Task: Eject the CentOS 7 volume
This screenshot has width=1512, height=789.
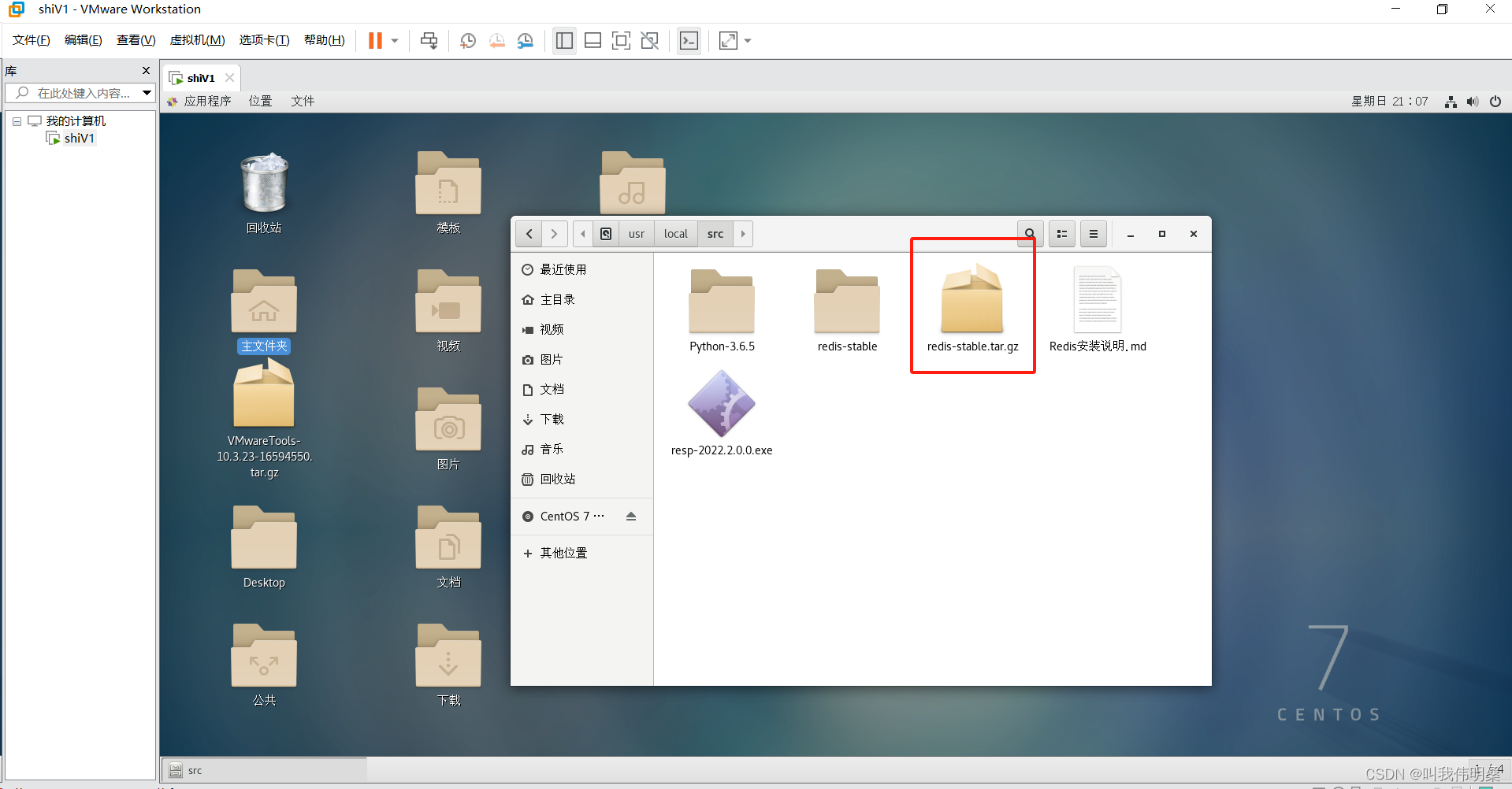Action: coord(631,517)
